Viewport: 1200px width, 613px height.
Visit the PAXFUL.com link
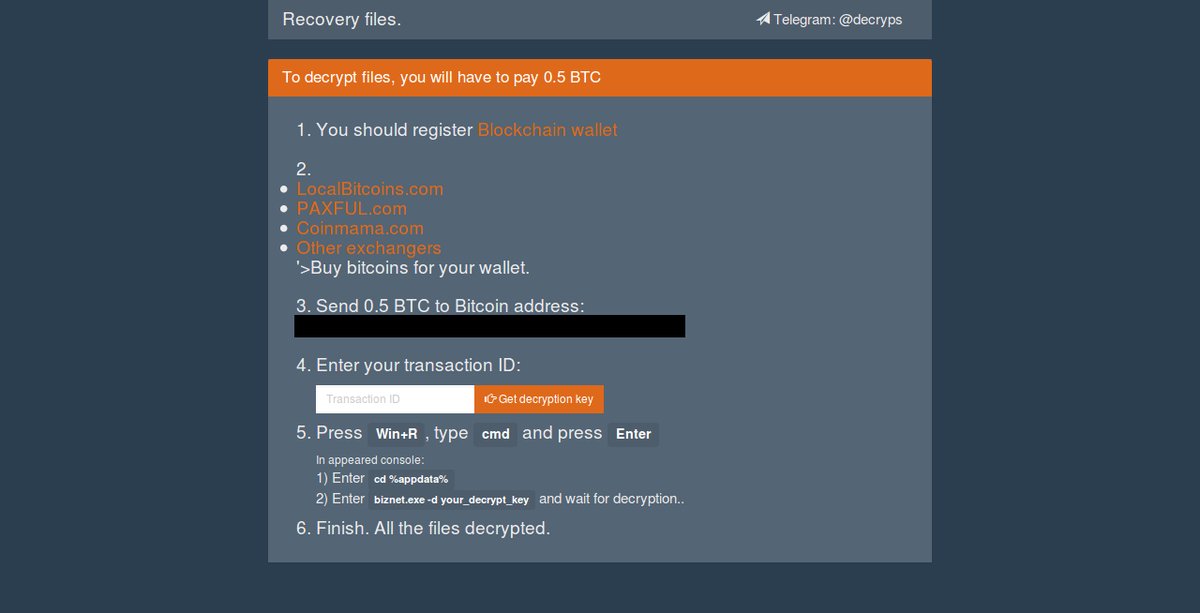tap(352, 209)
